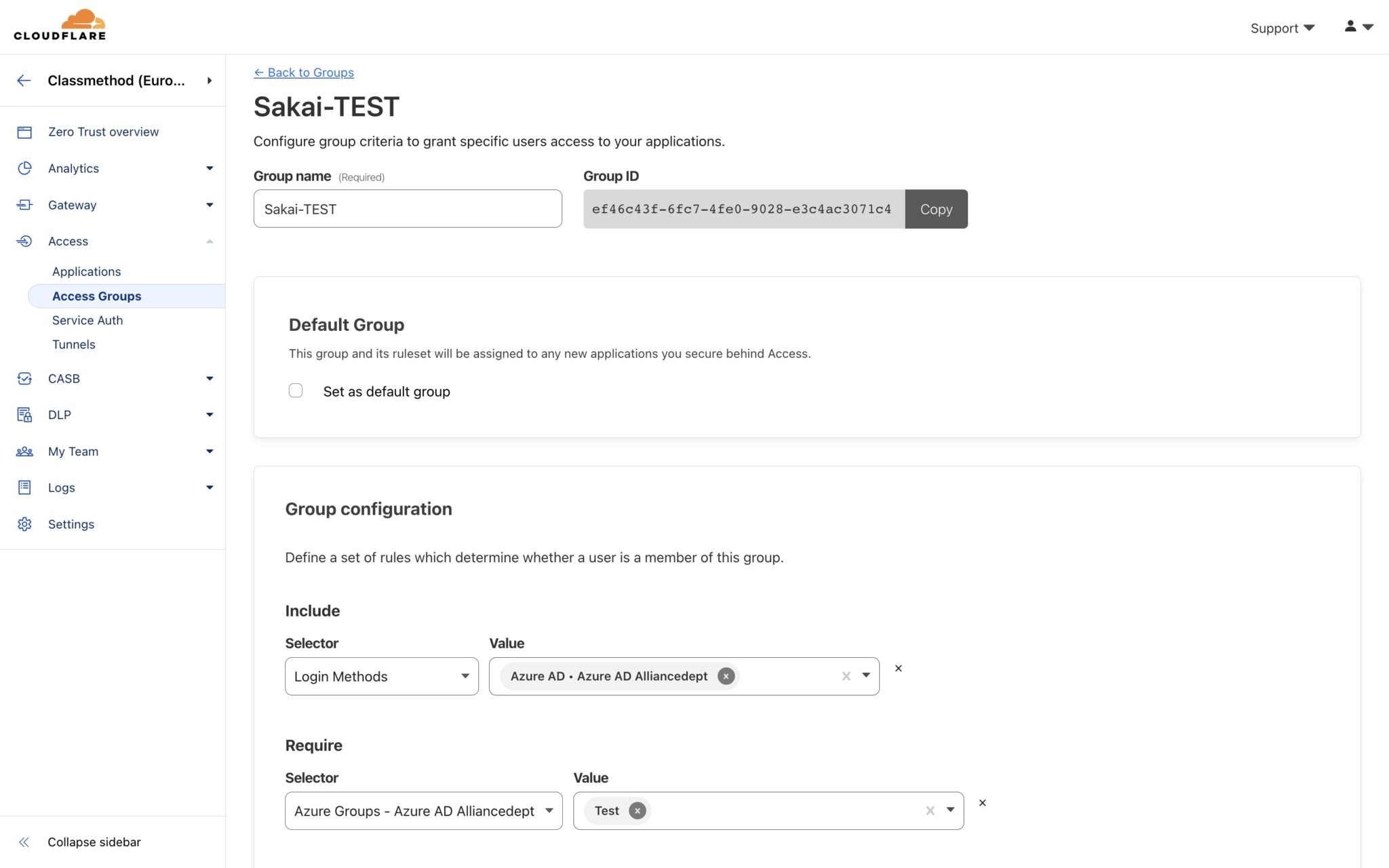Image resolution: width=1389 pixels, height=868 pixels.
Task: Enable the Set as default group checkbox
Action: tap(296, 391)
